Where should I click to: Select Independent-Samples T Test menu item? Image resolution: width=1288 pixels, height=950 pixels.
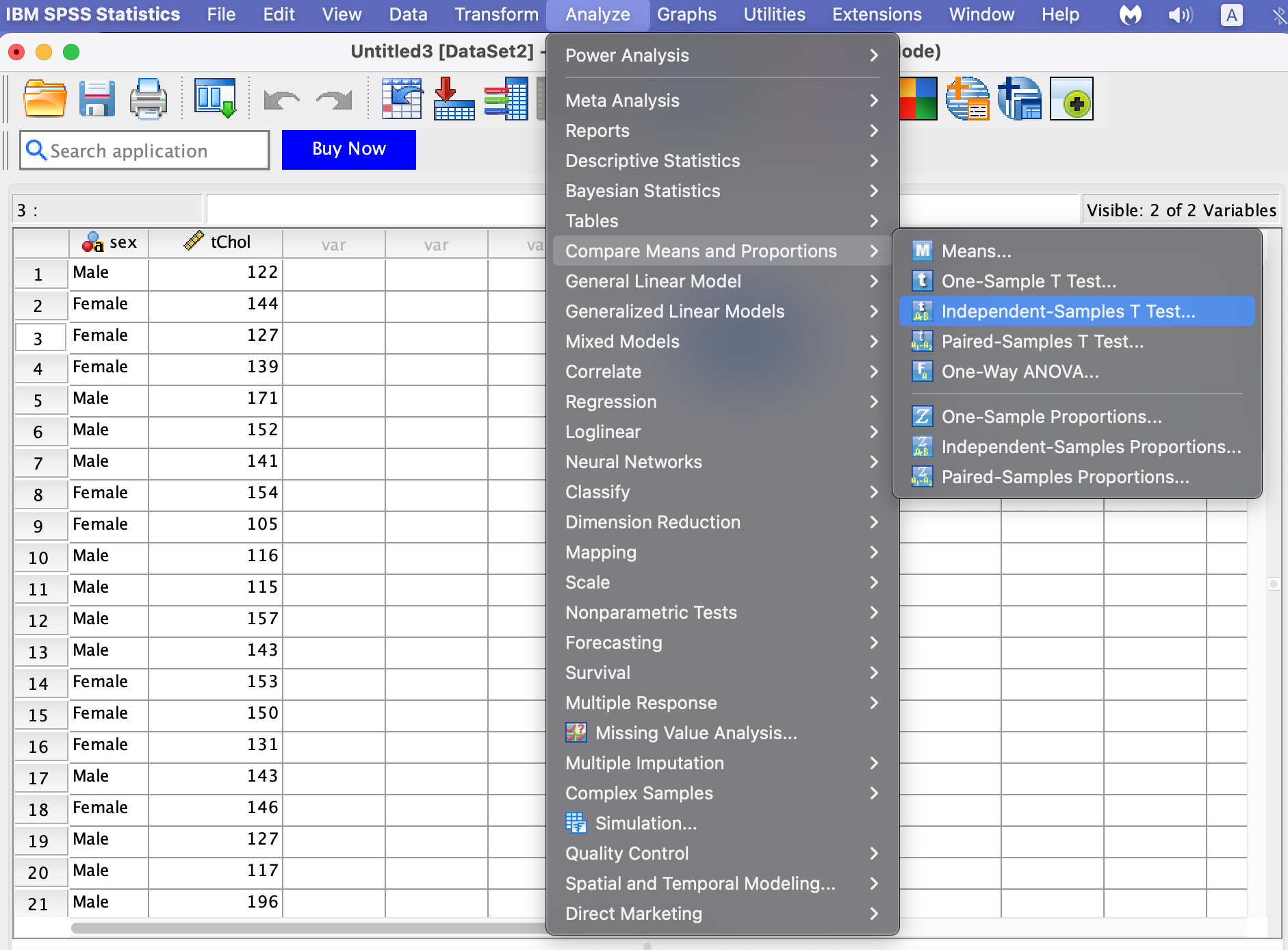[x=1077, y=311]
